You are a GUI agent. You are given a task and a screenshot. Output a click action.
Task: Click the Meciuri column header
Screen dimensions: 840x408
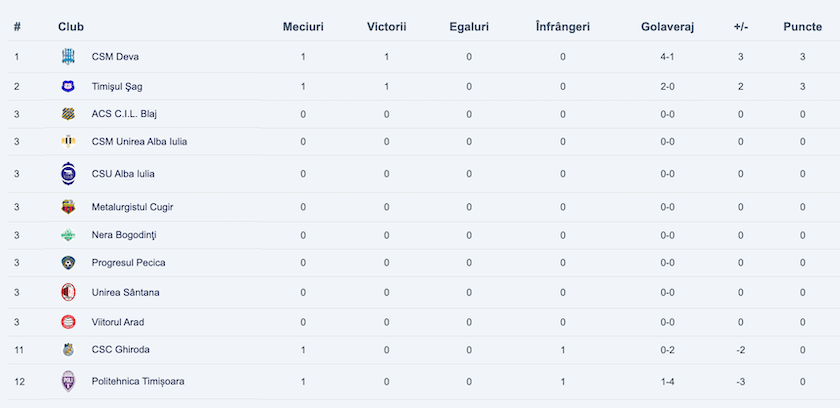(x=303, y=27)
